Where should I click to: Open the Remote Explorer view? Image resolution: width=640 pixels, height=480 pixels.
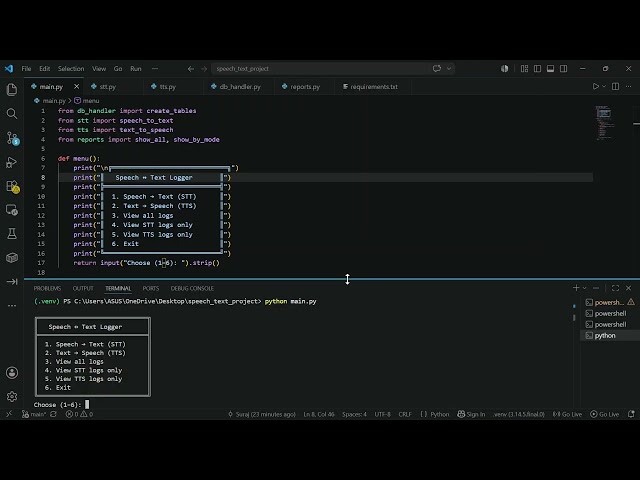click(x=12, y=210)
